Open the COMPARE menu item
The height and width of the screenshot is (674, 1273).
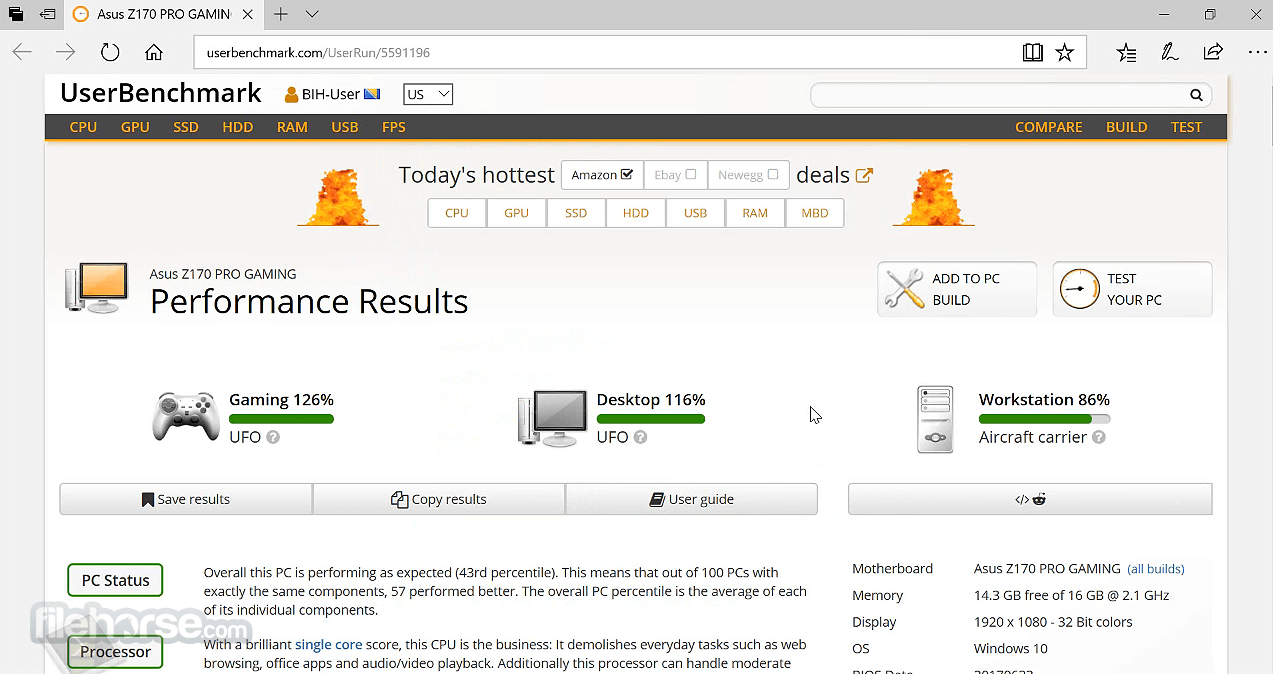pyautogui.click(x=1049, y=127)
